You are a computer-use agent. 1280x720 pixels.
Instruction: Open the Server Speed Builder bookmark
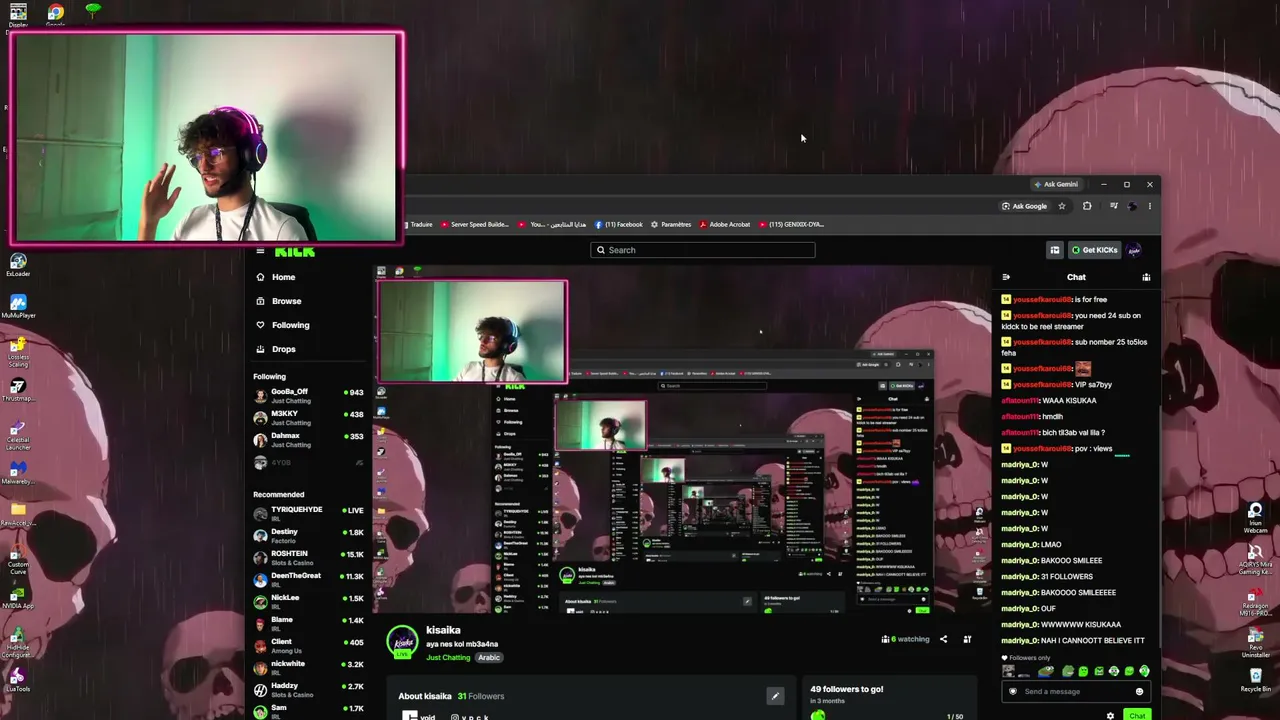coord(476,224)
